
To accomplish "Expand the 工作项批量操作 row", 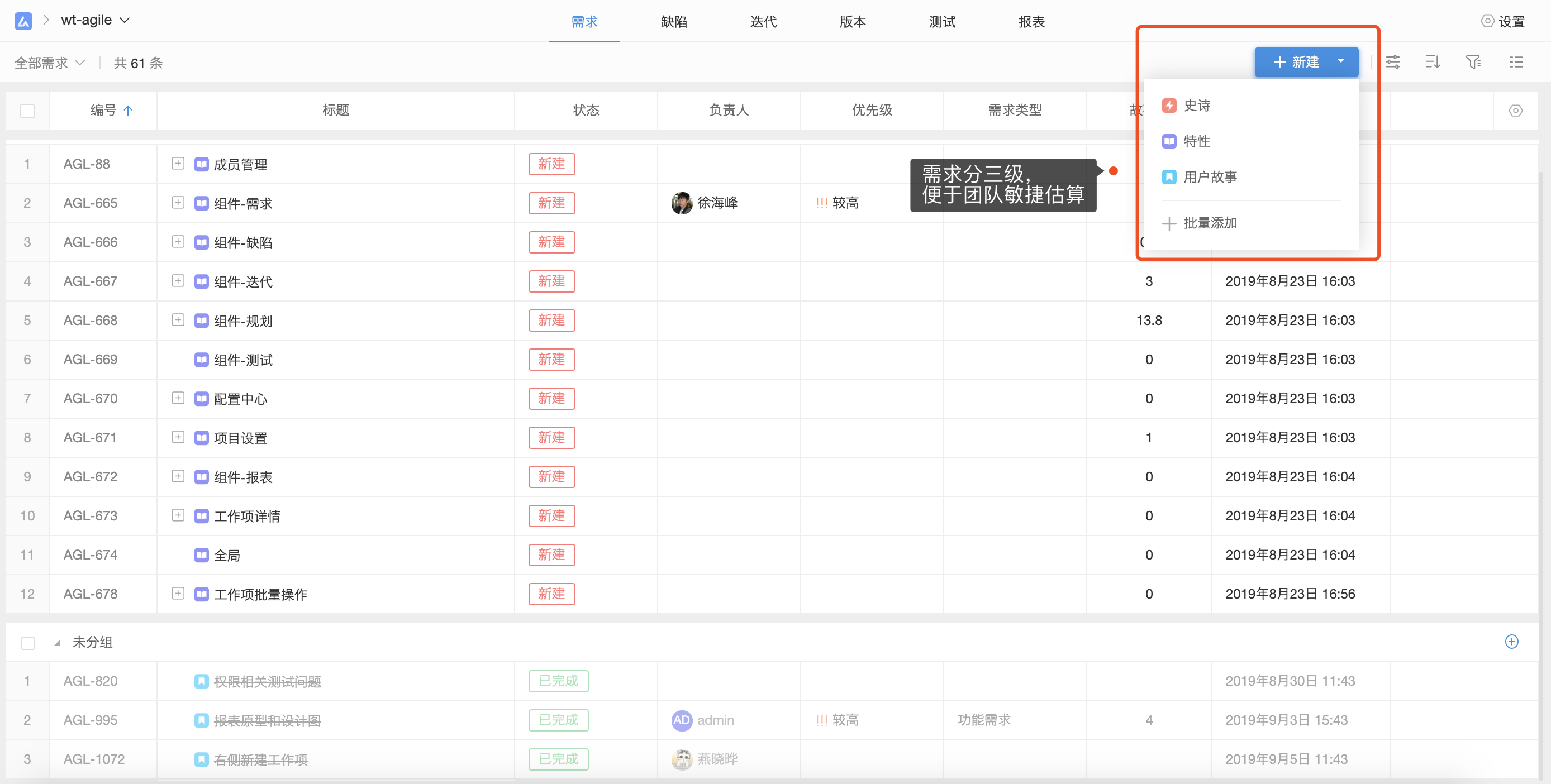I will click(178, 593).
